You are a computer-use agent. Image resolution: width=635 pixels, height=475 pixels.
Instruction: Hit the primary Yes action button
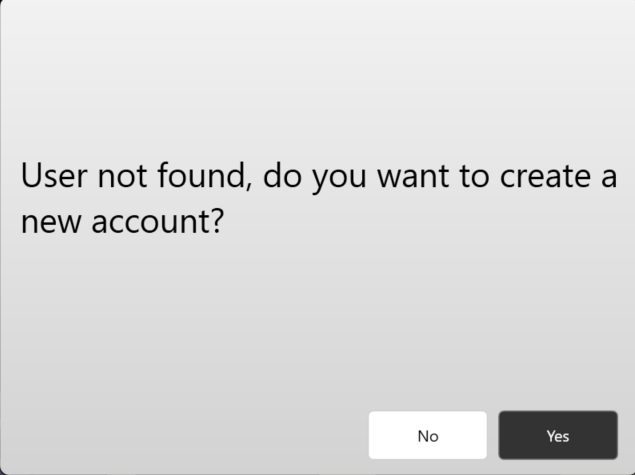[x=558, y=435]
